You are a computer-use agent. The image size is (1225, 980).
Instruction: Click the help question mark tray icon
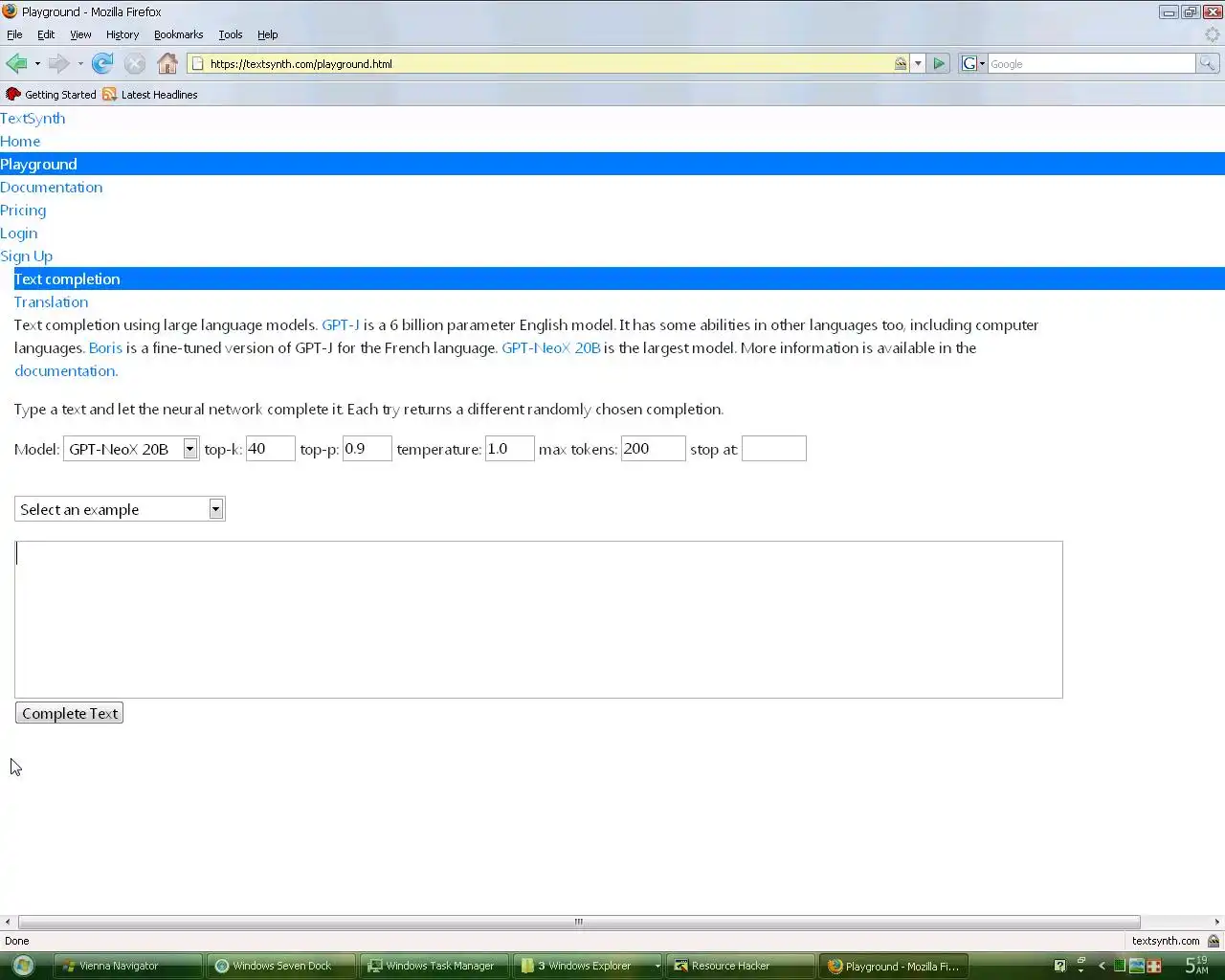pos(1059,966)
